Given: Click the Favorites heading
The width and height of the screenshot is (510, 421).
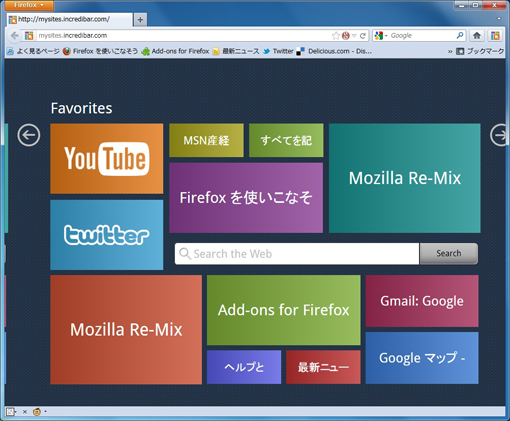Looking at the screenshot, I should coord(81,108).
